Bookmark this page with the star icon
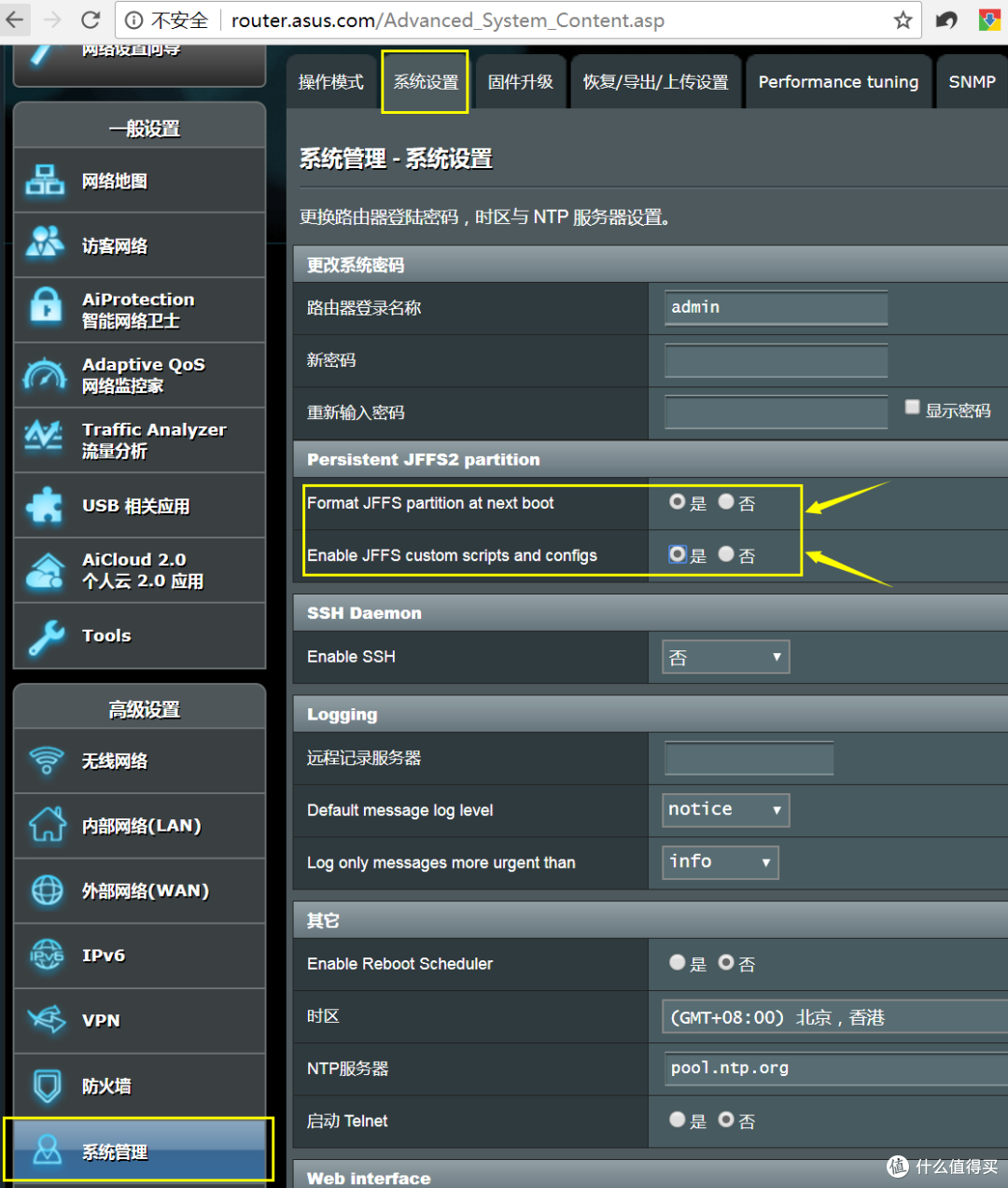Image resolution: width=1008 pixels, height=1188 pixels. [903, 20]
